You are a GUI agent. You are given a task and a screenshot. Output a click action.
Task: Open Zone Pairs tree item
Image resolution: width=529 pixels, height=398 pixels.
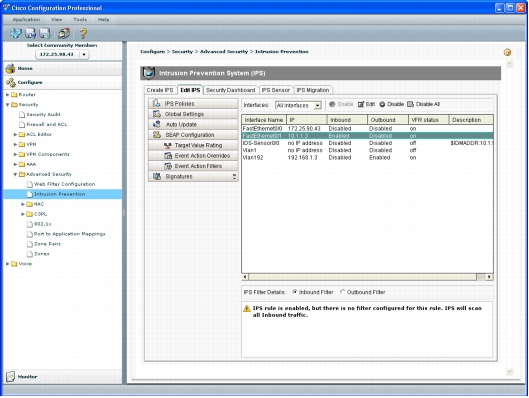pyautogui.click(x=47, y=244)
